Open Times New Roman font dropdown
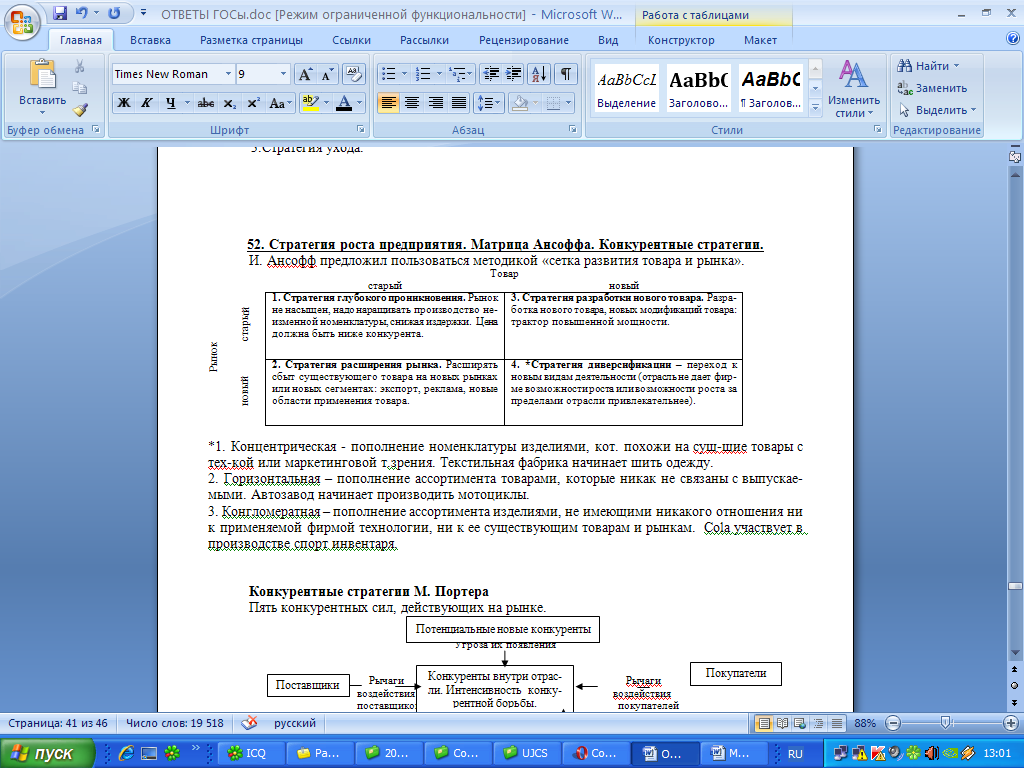 pos(228,74)
